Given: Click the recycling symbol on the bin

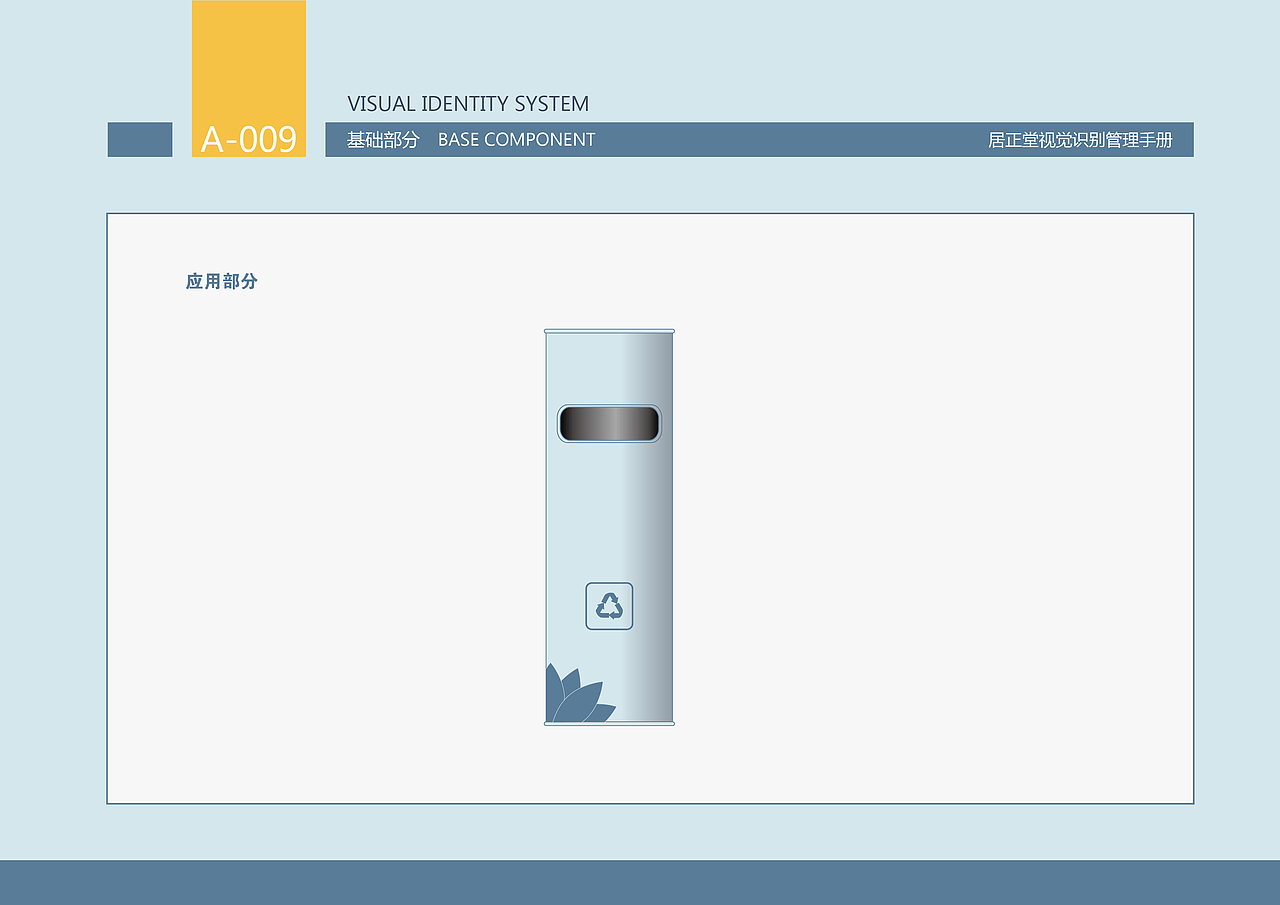Looking at the screenshot, I should click(x=609, y=606).
